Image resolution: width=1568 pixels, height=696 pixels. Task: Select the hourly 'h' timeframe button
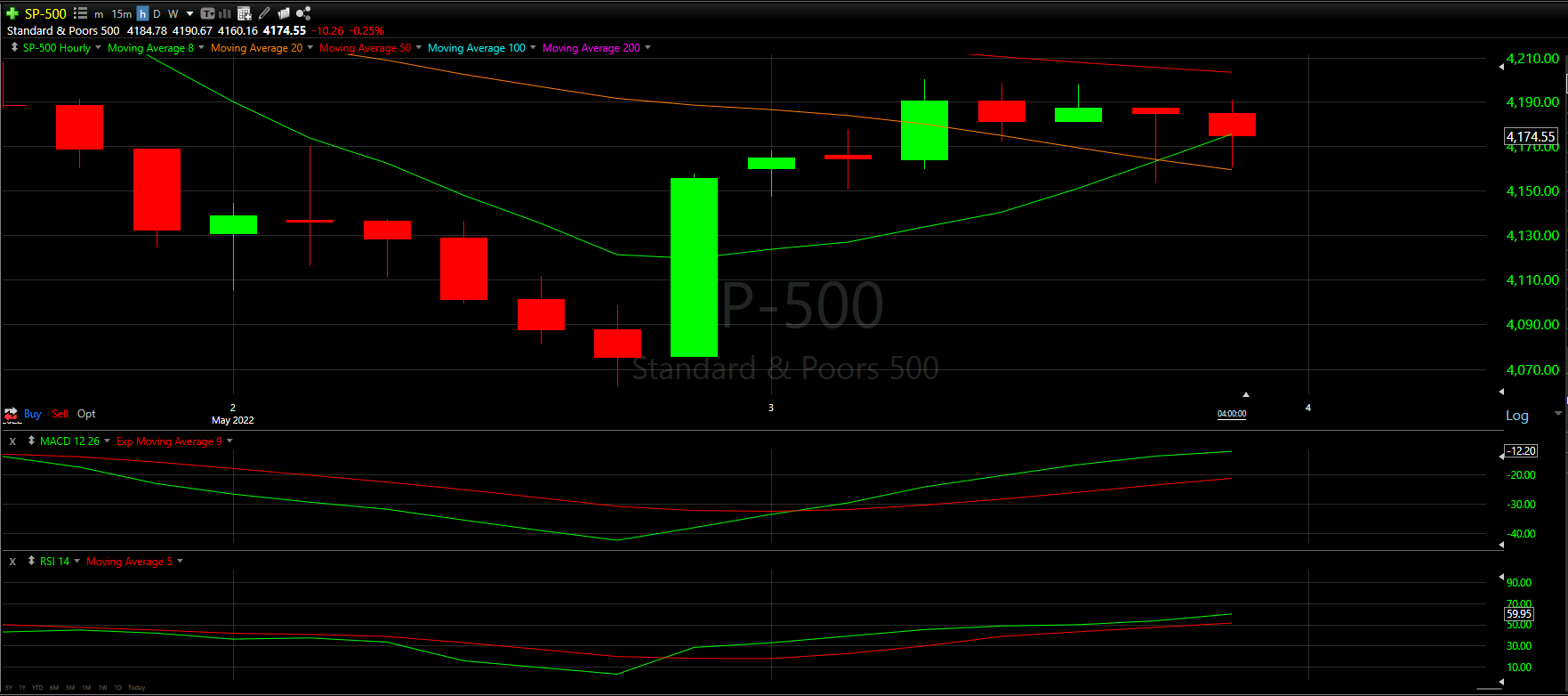coord(142,13)
